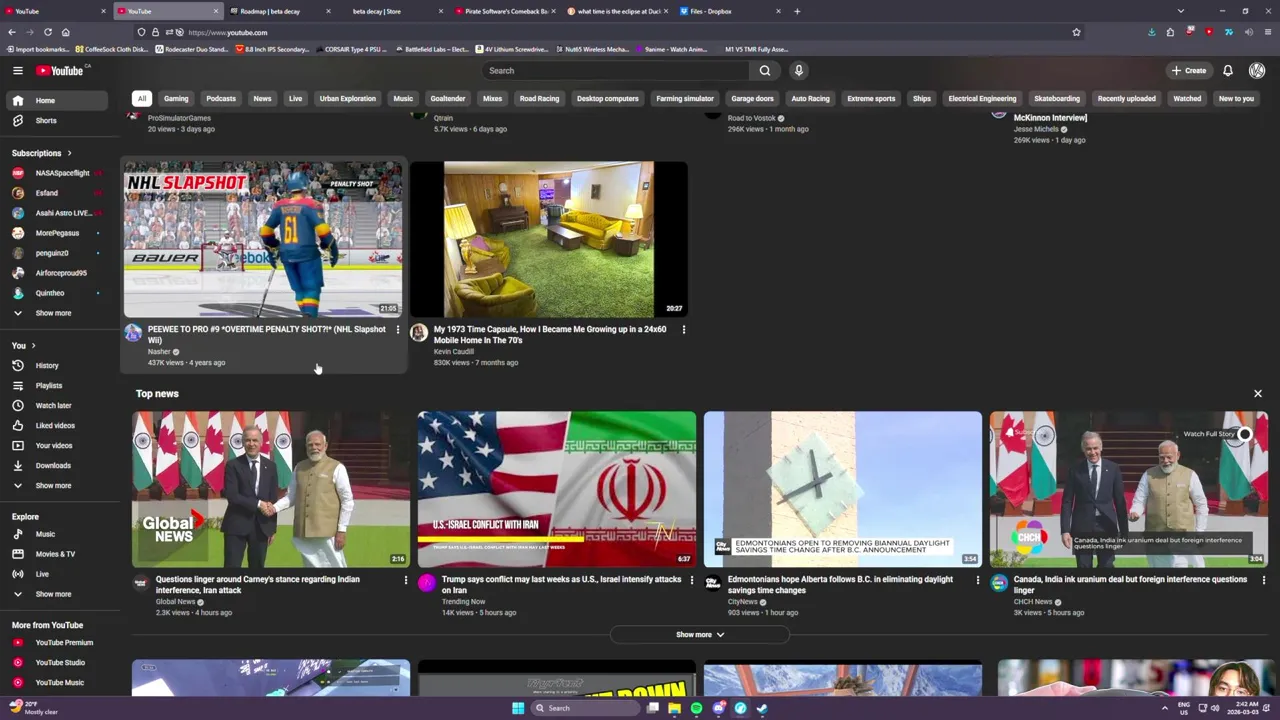Open History in sidebar
The height and width of the screenshot is (720, 1280).
tap(58, 365)
